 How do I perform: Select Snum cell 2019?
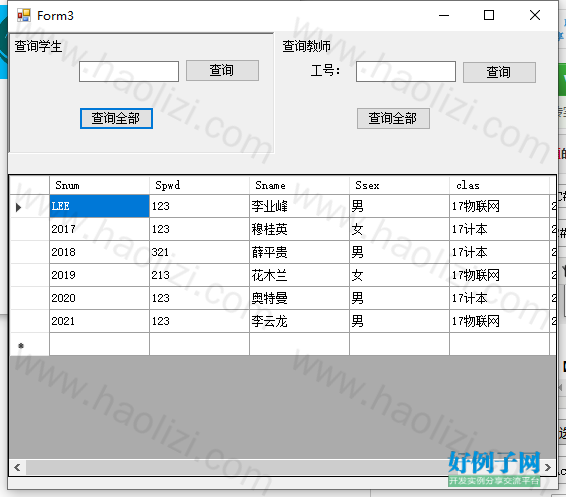pyautogui.click(x=99, y=275)
